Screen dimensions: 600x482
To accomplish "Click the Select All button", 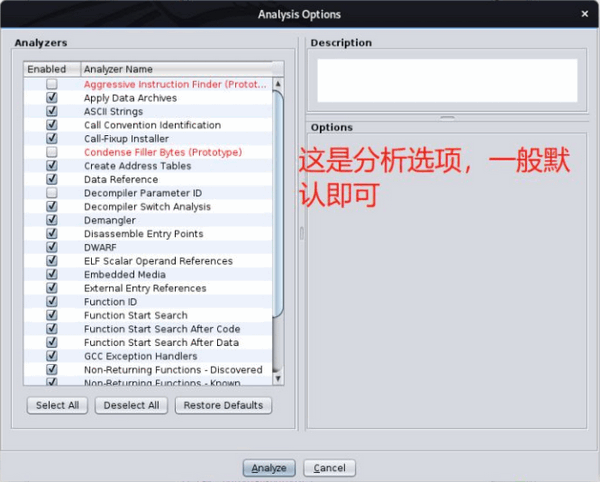I will 57,405.
